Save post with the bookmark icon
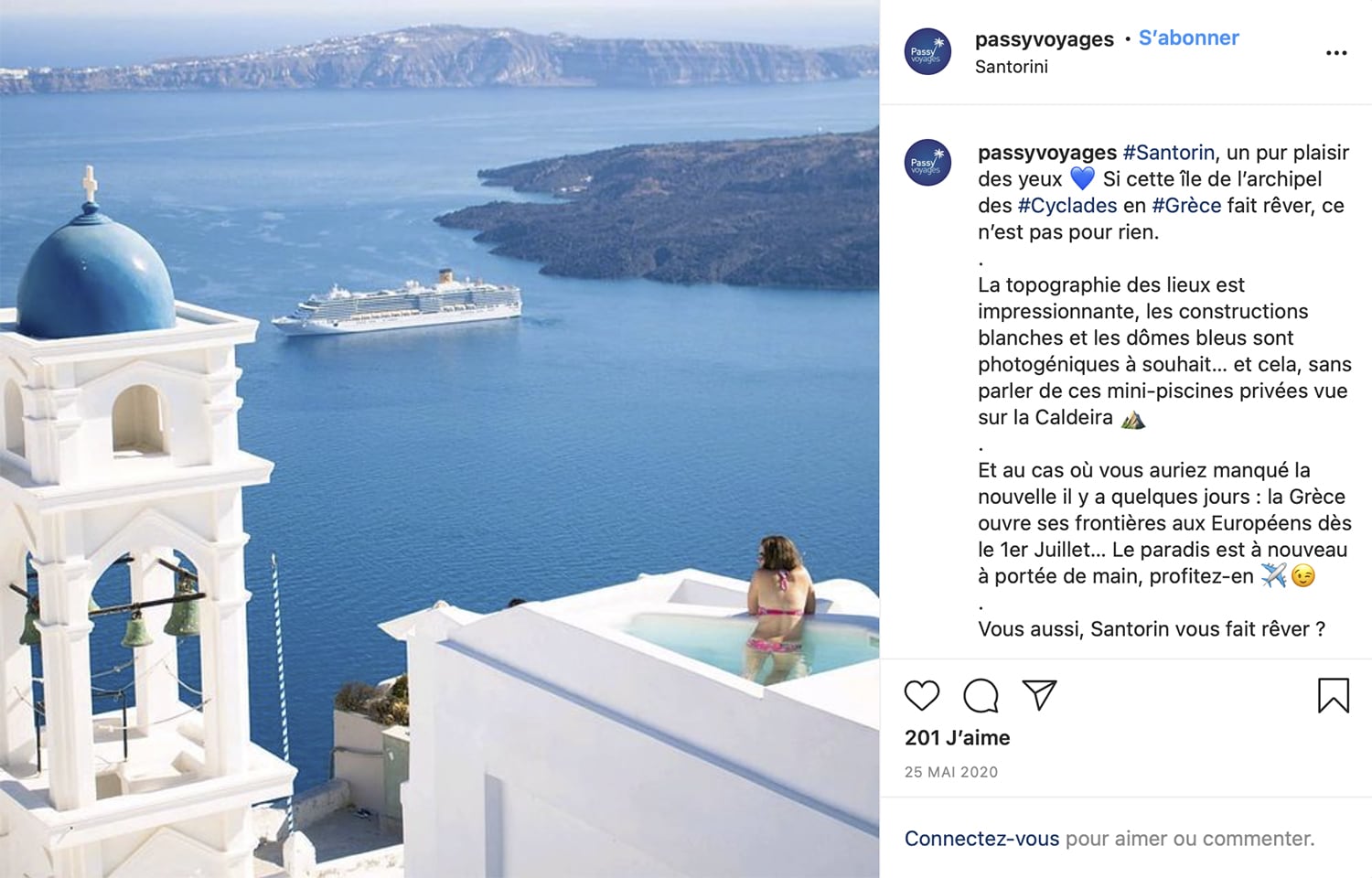Viewport: 1372px width, 878px height. tap(1334, 696)
